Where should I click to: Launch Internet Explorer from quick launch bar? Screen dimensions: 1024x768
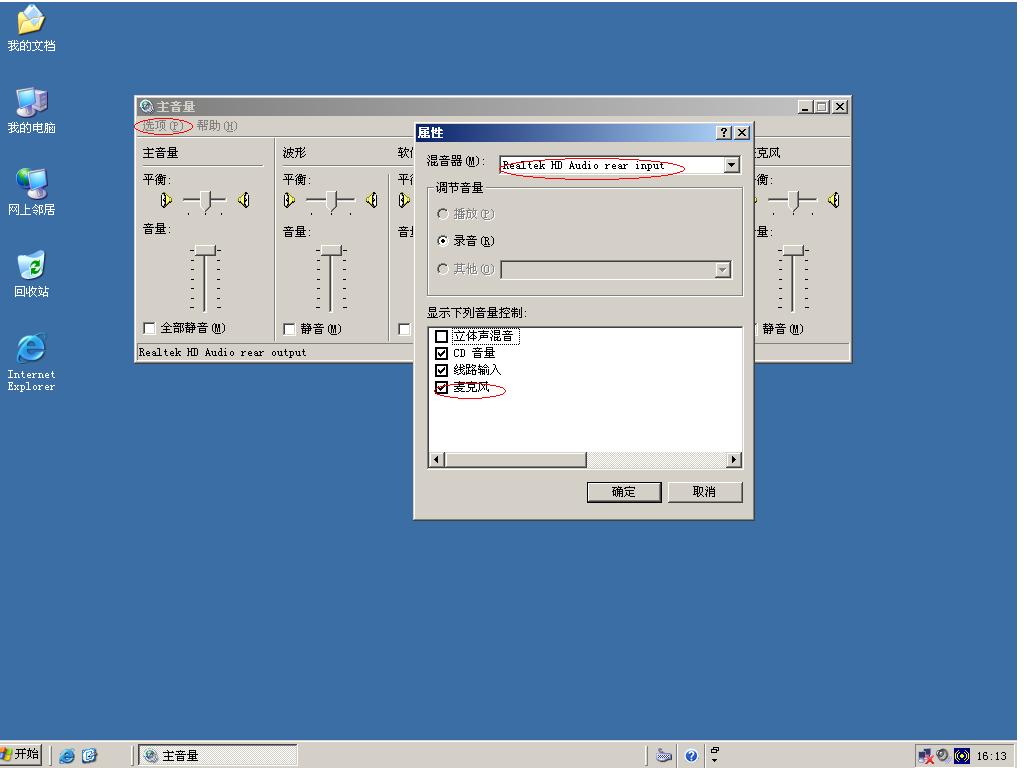pos(67,756)
